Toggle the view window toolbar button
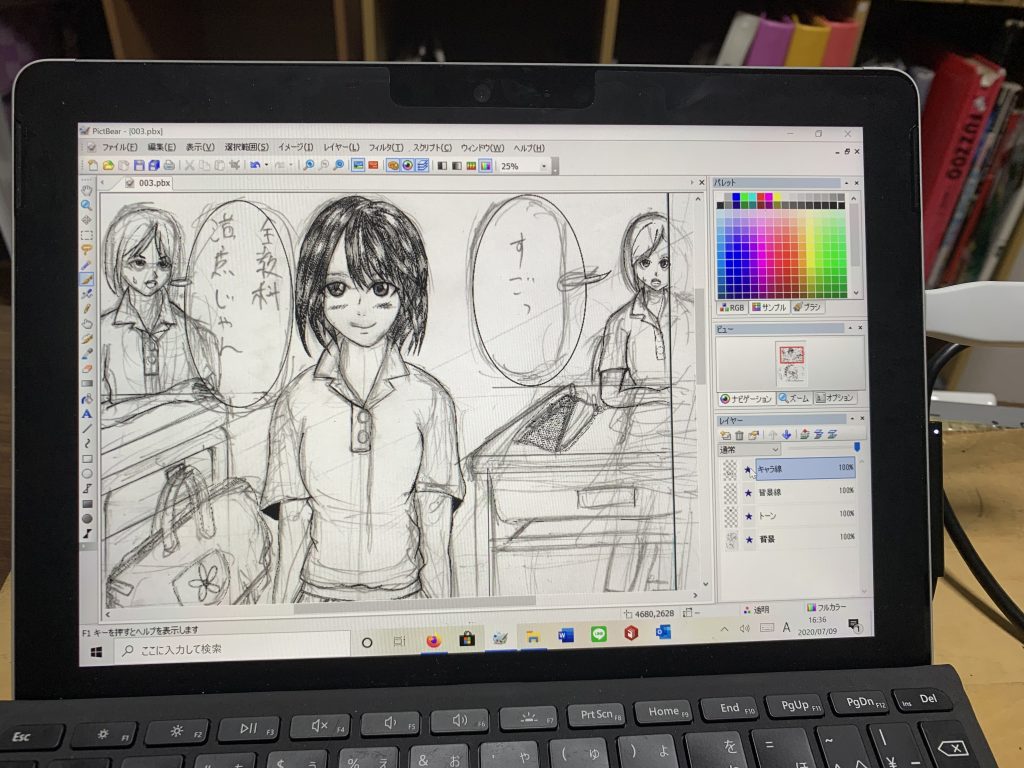The width and height of the screenshot is (1024, 768). point(408,166)
